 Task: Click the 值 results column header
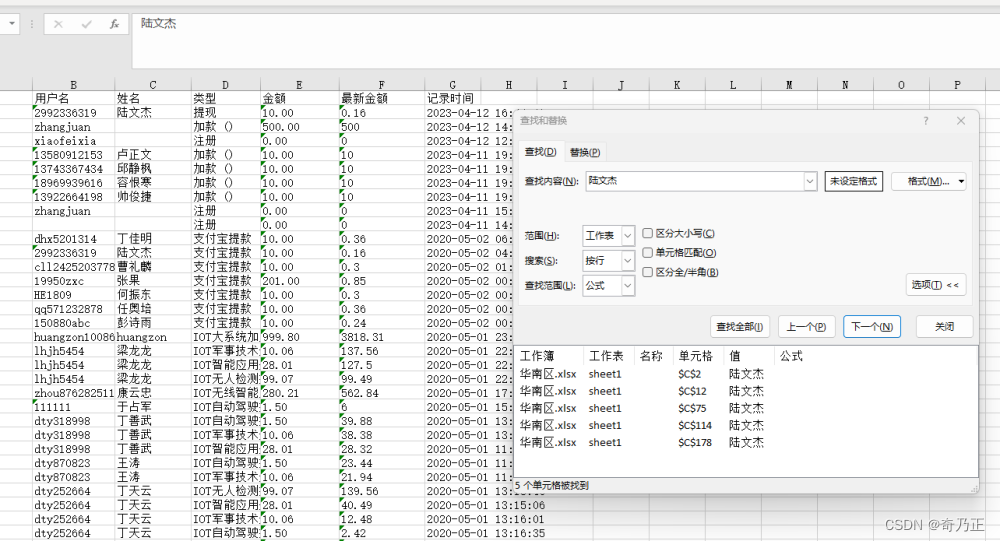tap(748, 356)
